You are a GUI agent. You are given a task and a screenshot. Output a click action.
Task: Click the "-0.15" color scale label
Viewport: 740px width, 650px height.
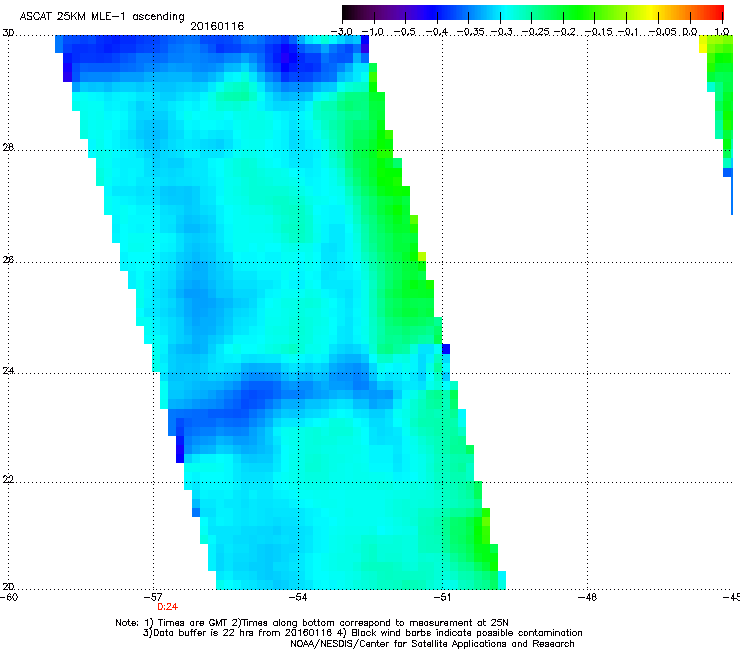click(x=598, y=32)
